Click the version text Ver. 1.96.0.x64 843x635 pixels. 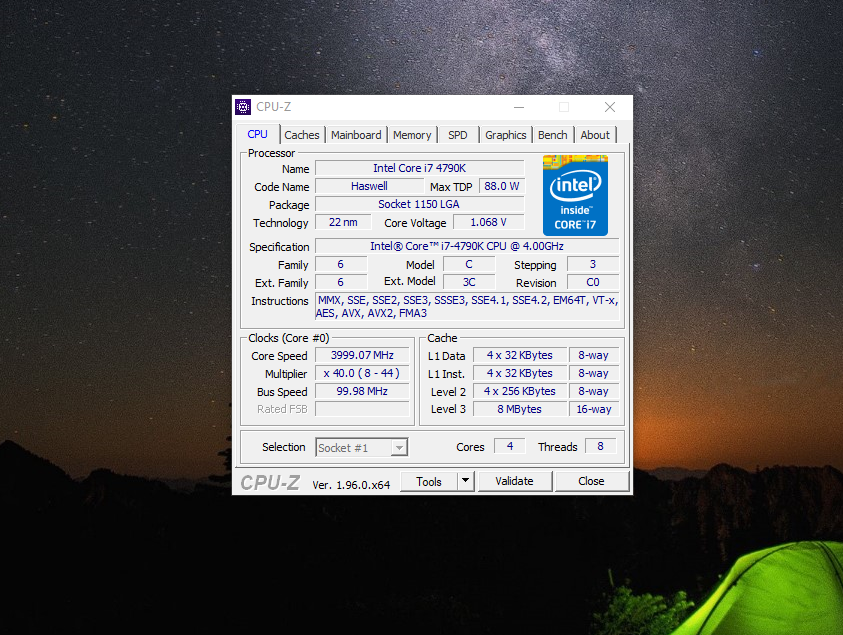coord(351,485)
